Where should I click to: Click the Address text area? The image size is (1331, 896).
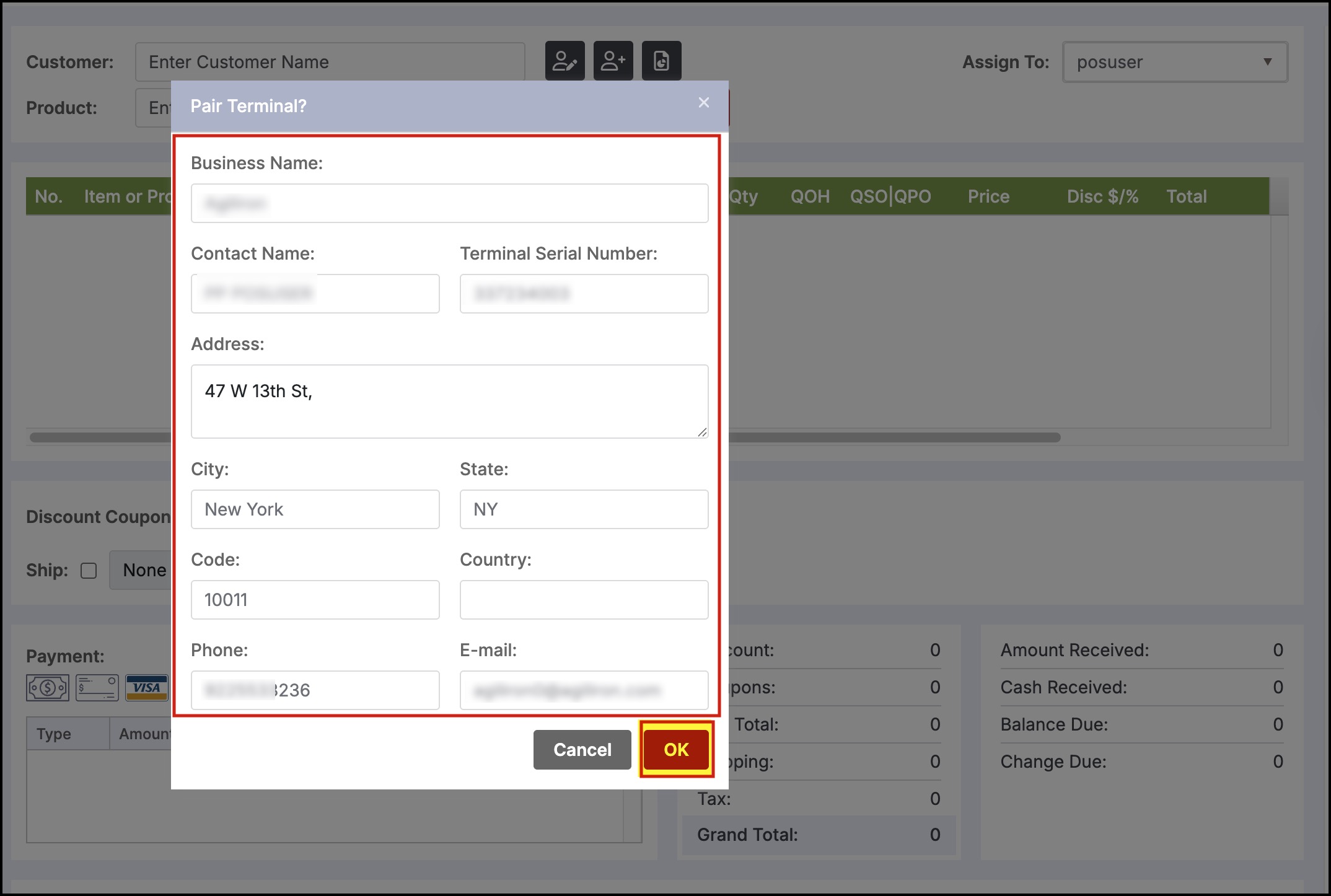point(449,401)
